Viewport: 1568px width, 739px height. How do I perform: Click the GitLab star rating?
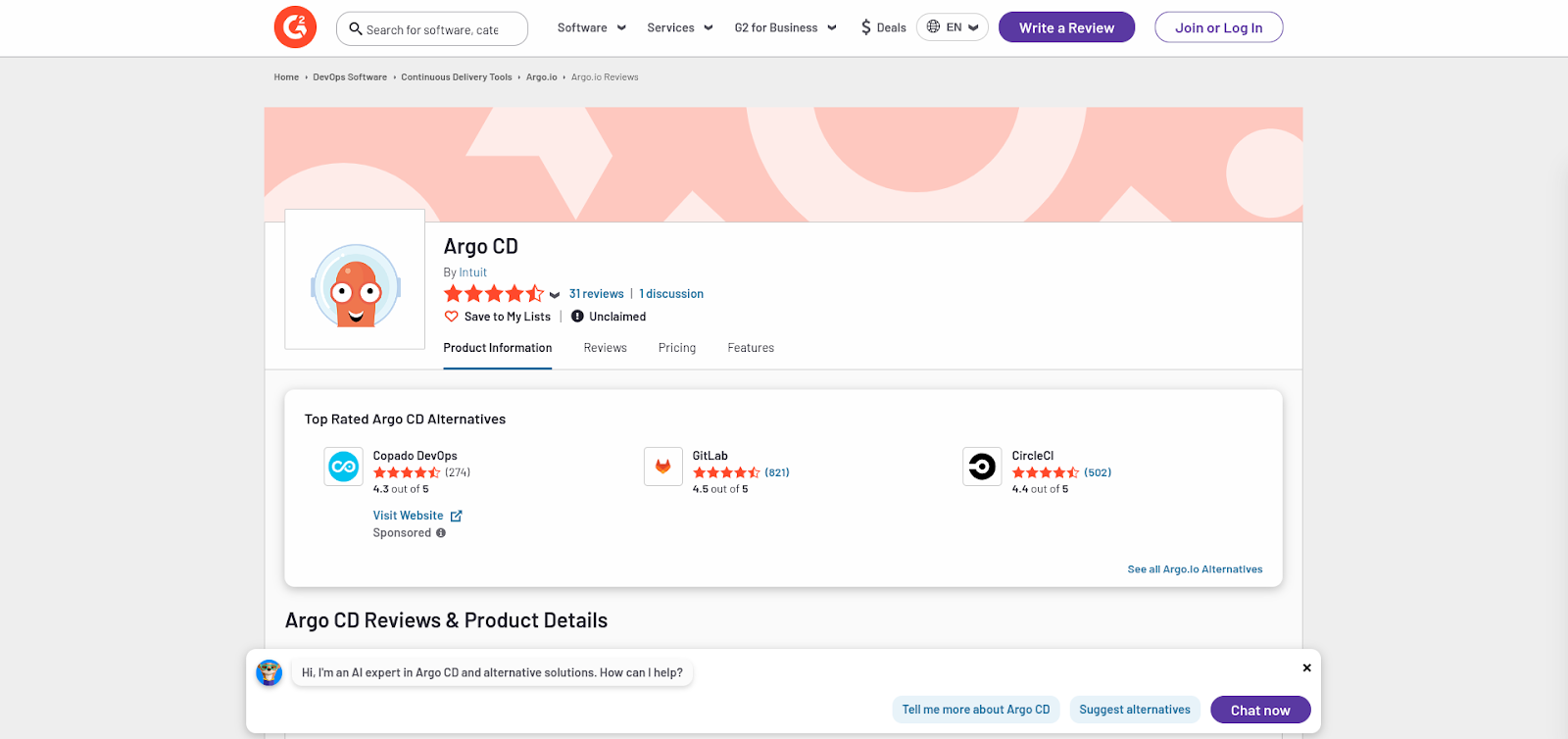pyautogui.click(x=726, y=472)
